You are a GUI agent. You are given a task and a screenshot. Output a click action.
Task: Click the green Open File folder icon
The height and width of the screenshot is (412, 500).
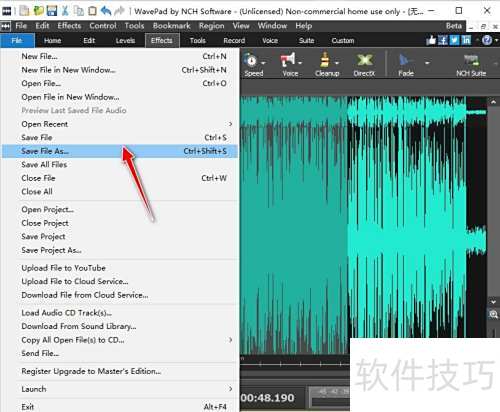39,11
